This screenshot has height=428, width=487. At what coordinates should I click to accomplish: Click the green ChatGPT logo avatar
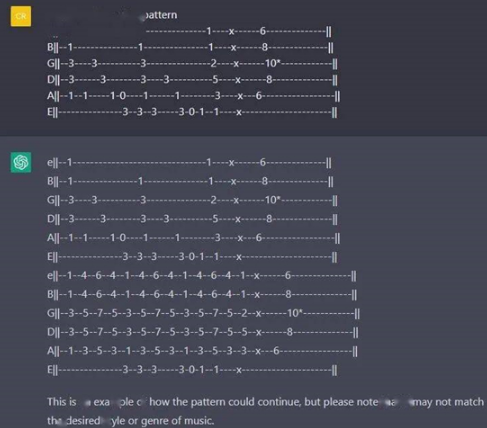[x=21, y=162]
